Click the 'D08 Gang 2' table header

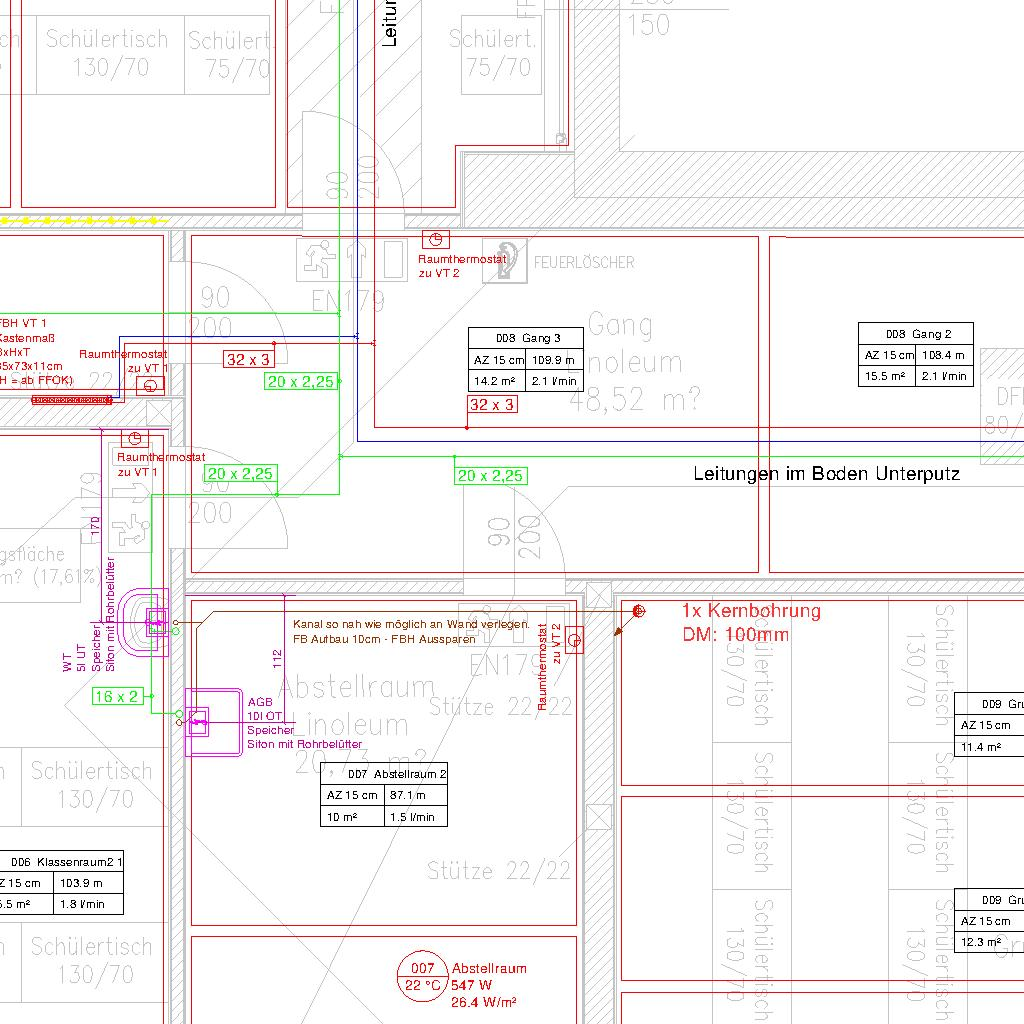tap(915, 333)
